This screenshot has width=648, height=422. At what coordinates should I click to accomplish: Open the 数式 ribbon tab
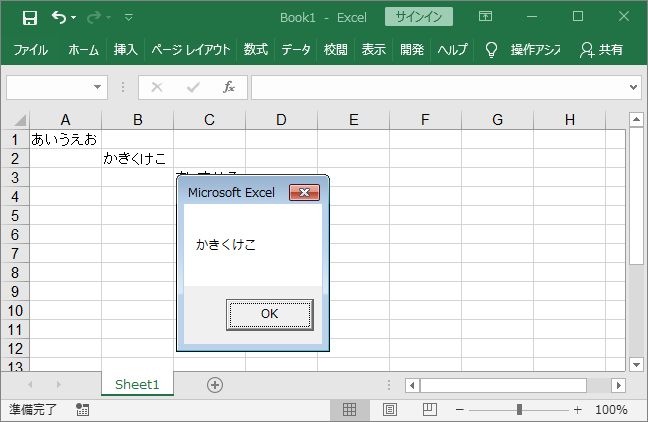(x=255, y=49)
